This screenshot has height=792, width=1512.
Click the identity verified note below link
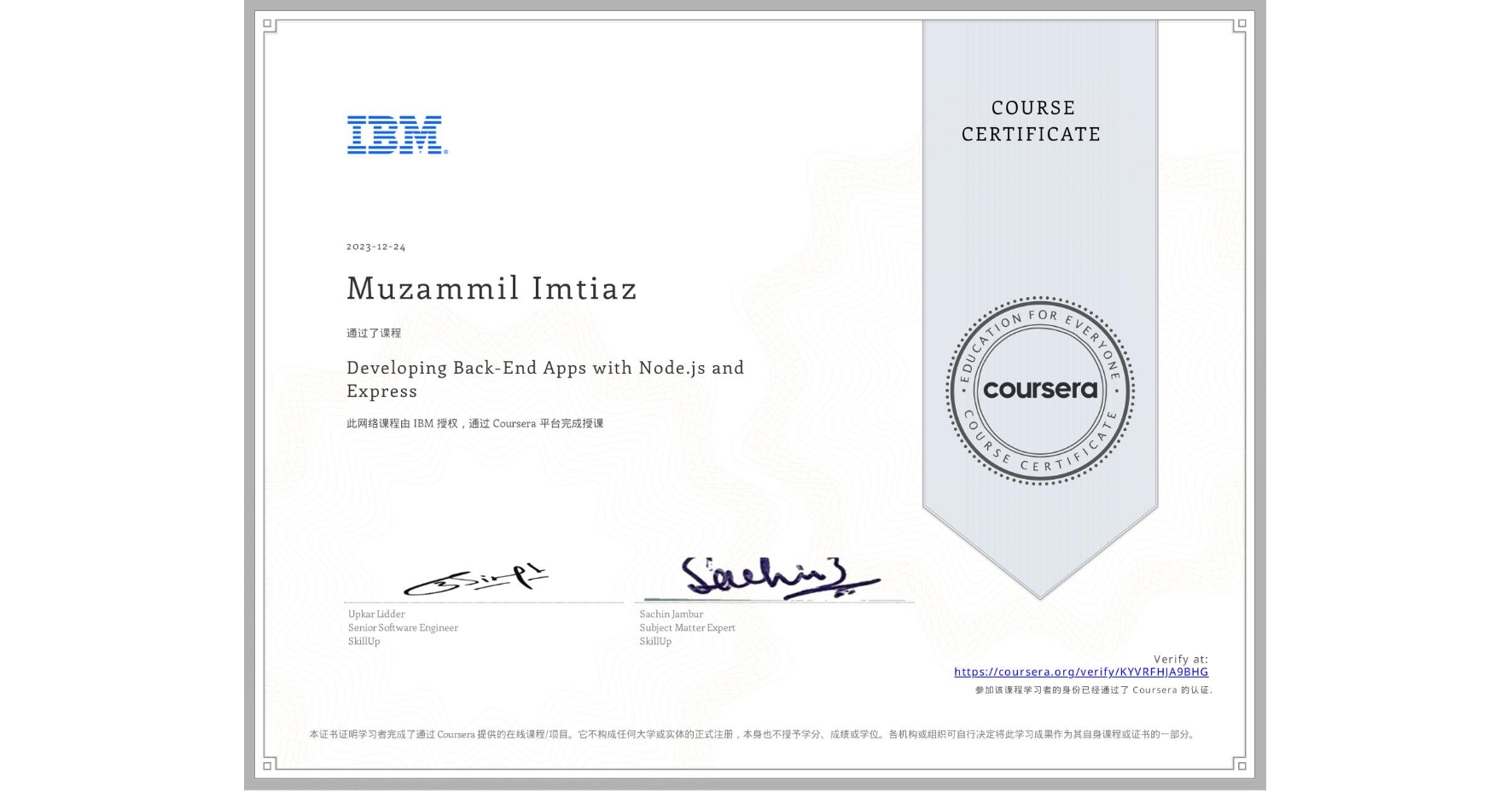[1093, 690]
